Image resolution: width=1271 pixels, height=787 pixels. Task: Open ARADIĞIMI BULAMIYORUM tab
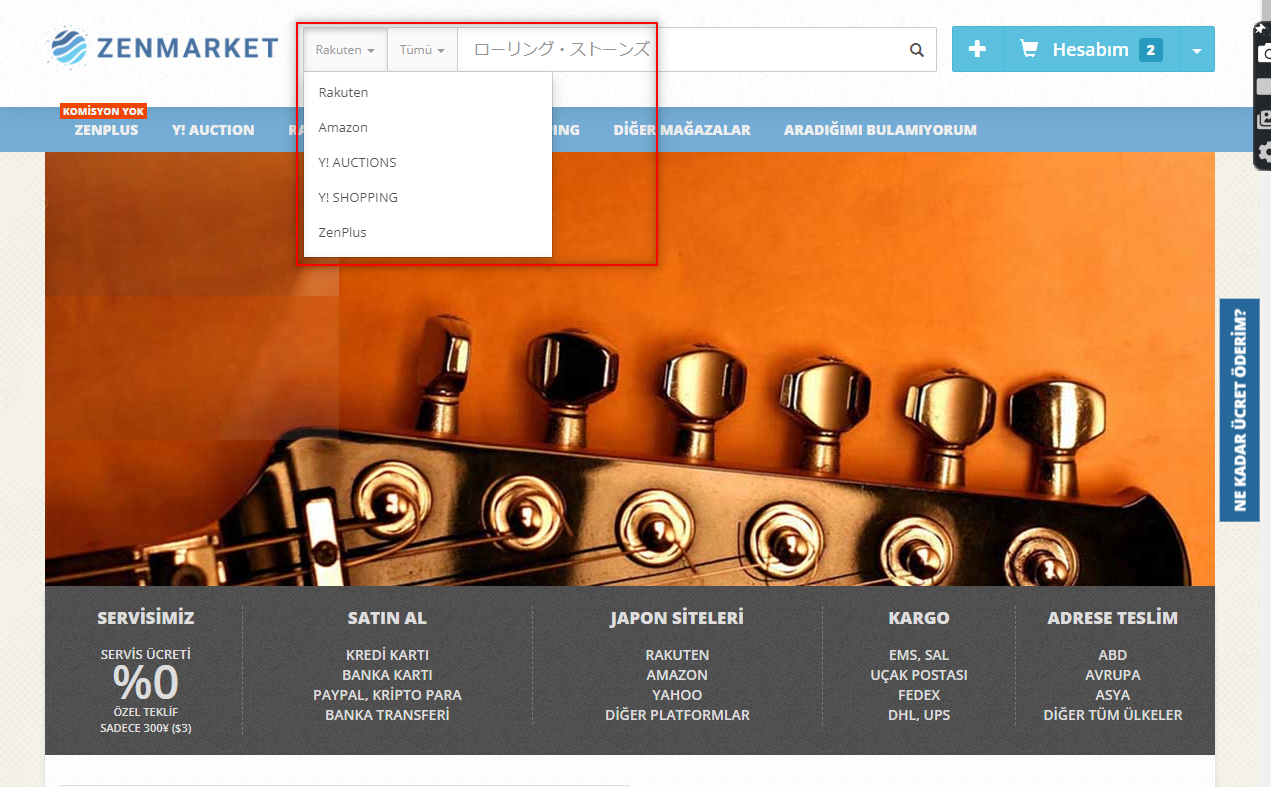coord(880,130)
